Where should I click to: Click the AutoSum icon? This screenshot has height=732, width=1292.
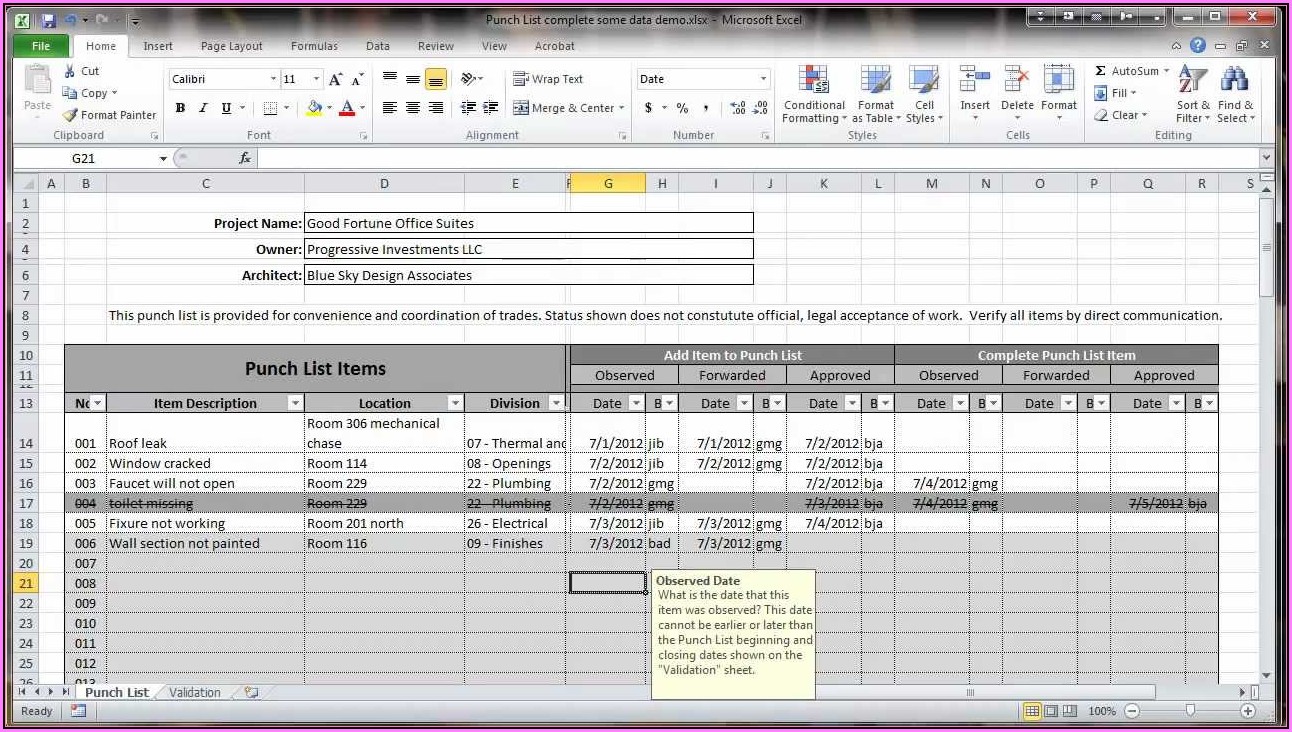coord(1101,71)
